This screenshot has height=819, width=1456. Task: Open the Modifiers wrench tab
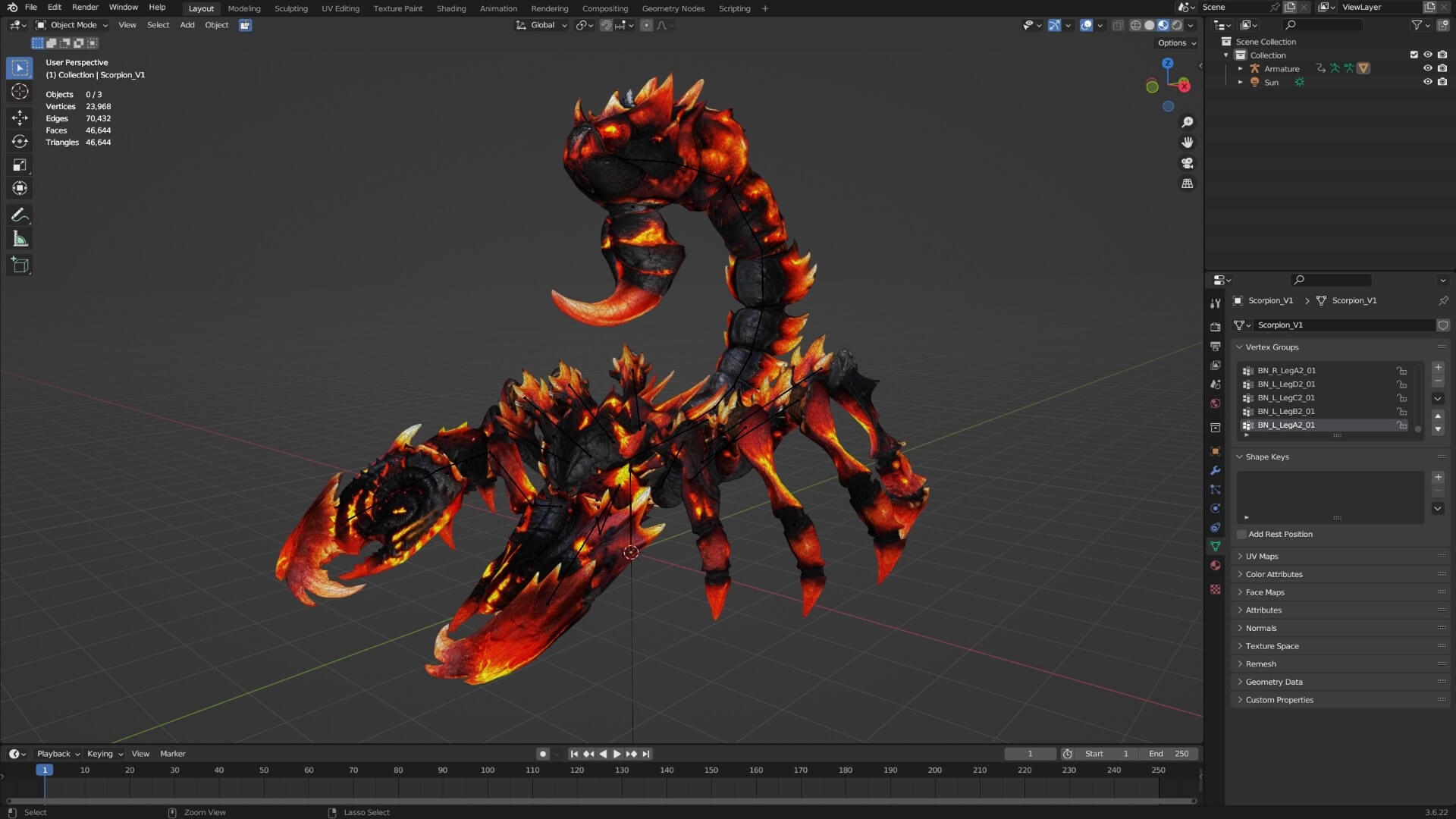tap(1216, 470)
